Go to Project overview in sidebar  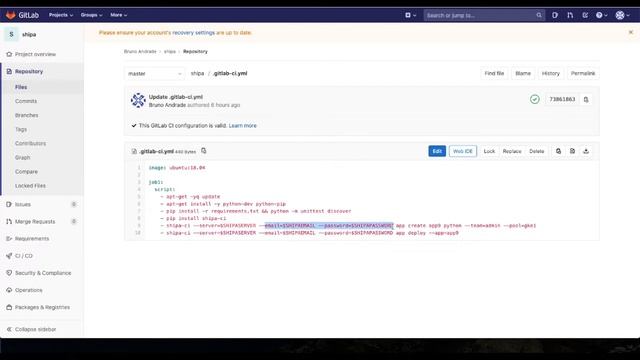click(x=35, y=54)
